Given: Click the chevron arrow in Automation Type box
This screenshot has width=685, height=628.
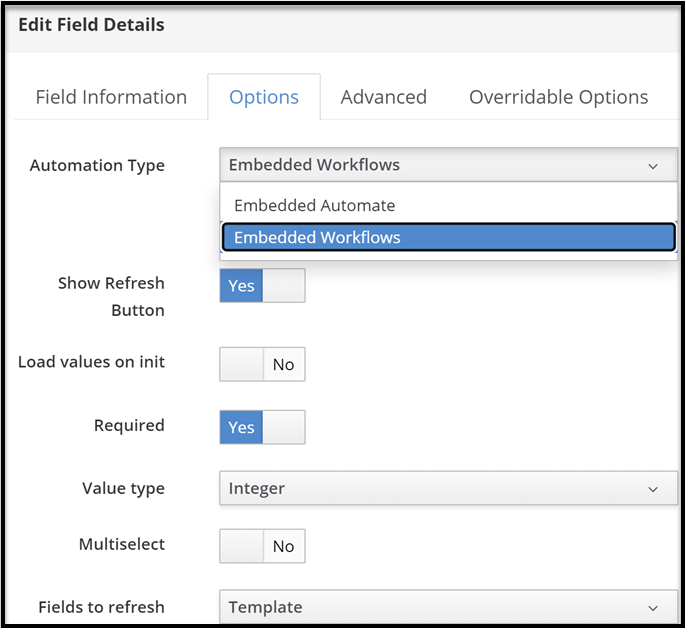Looking at the screenshot, I should 653,166.
